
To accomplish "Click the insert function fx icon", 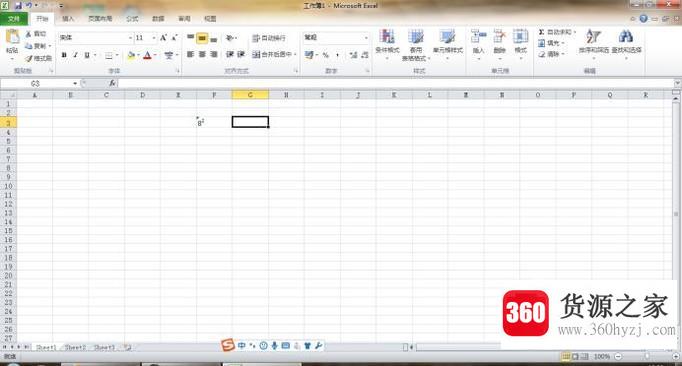I will (112, 83).
